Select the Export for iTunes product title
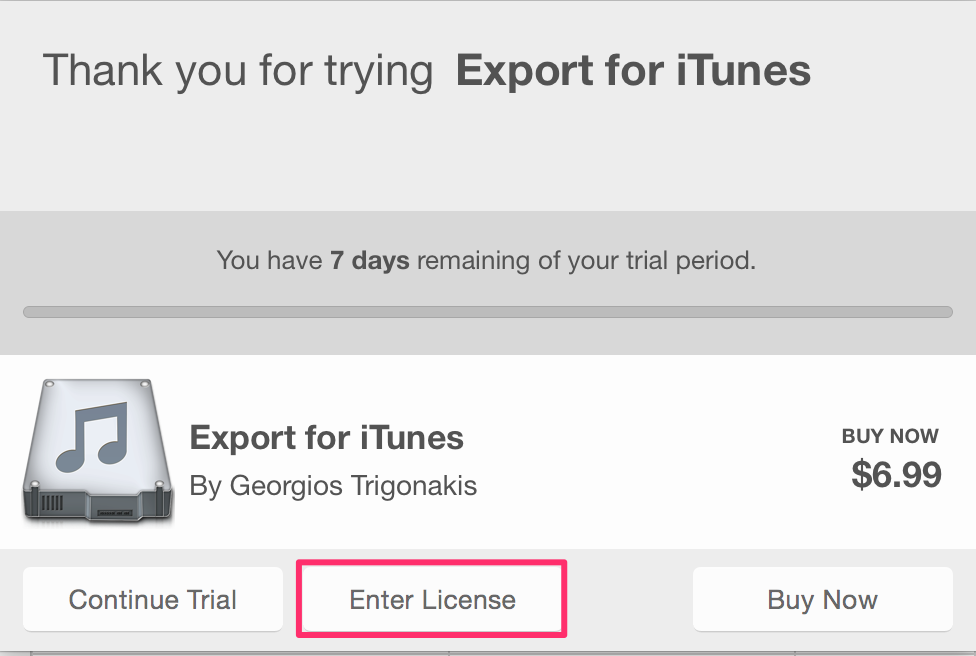Viewport: 976px width, 656px height. coord(327,438)
